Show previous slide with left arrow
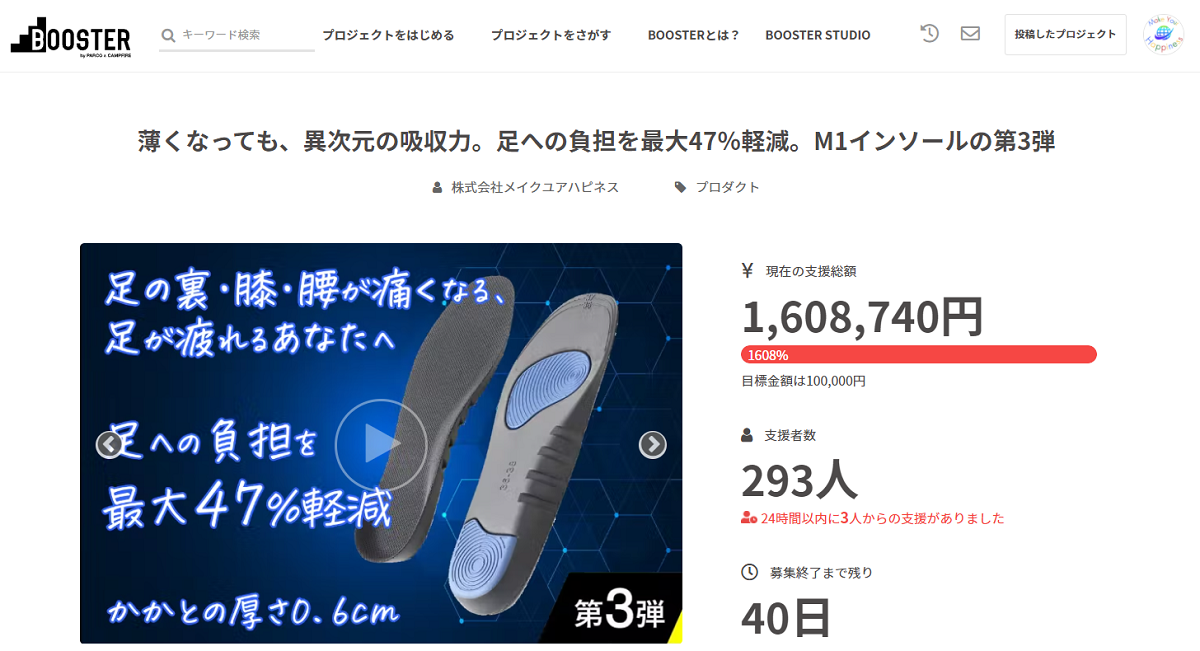 (x=109, y=445)
